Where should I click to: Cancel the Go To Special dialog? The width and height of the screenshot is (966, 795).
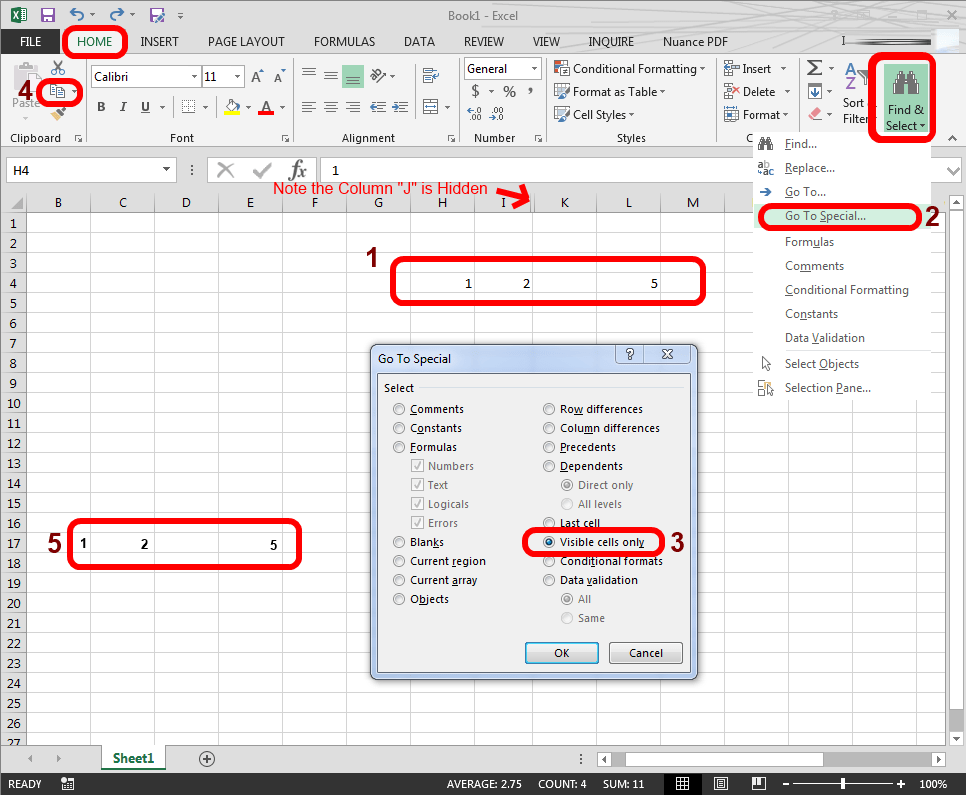pos(645,652)
